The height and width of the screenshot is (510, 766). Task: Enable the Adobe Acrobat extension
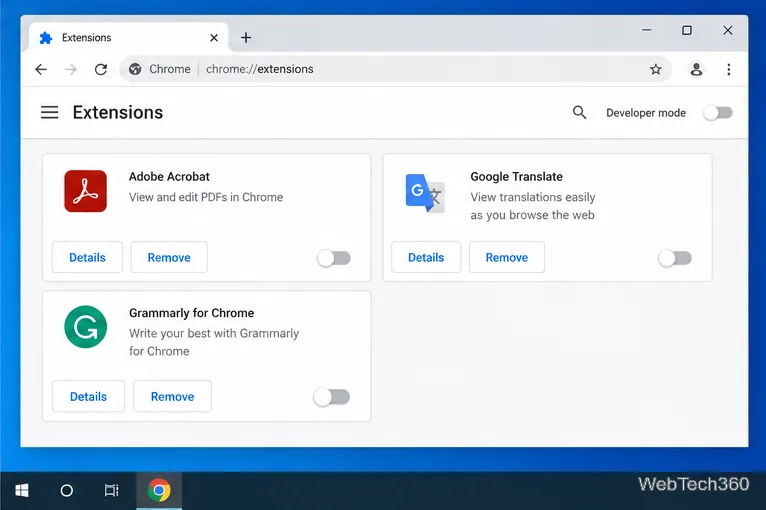click(334, 258)
